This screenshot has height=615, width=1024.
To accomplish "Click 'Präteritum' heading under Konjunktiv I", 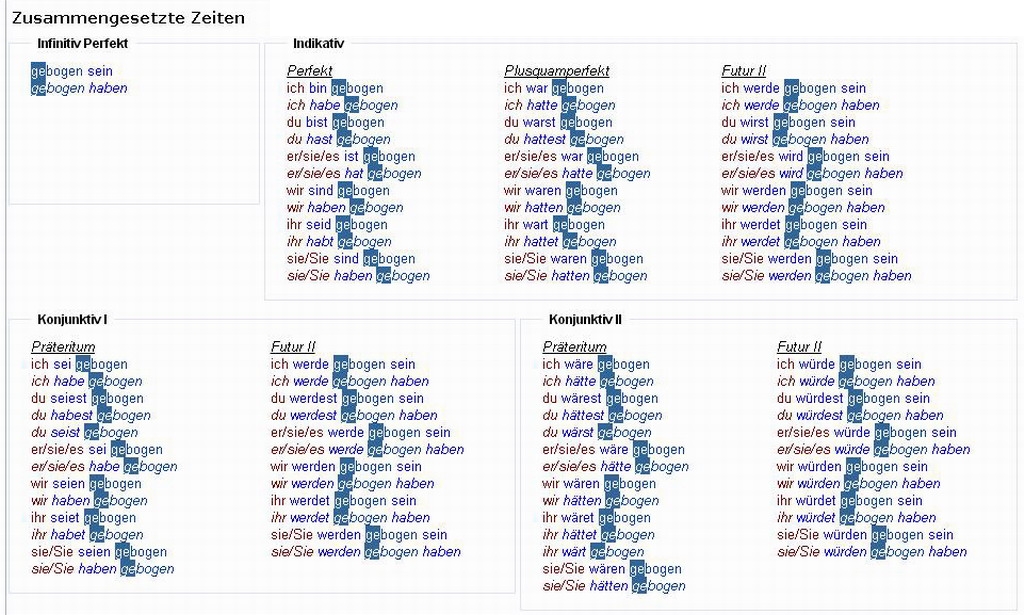I will pos(63,347).
